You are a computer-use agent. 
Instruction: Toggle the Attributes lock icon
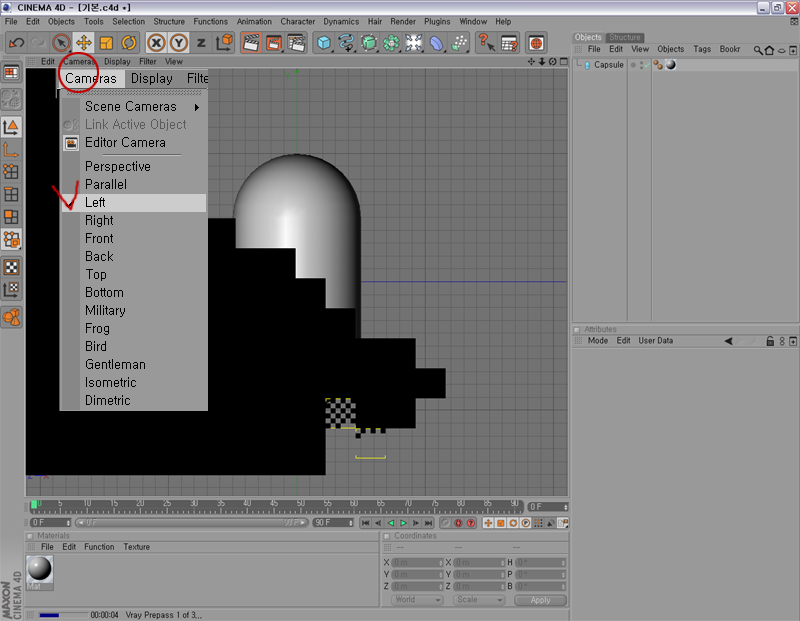pos(770,341)
